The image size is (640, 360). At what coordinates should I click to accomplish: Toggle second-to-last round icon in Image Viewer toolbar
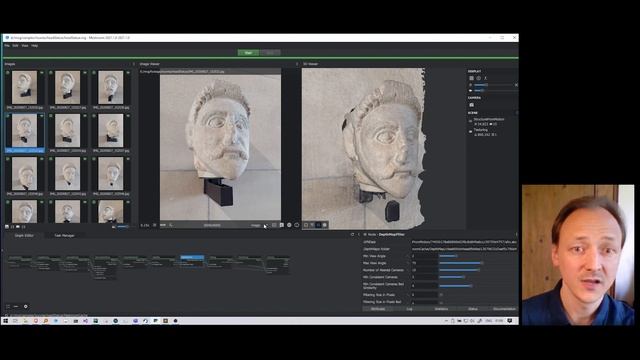(x=289, y=225)
